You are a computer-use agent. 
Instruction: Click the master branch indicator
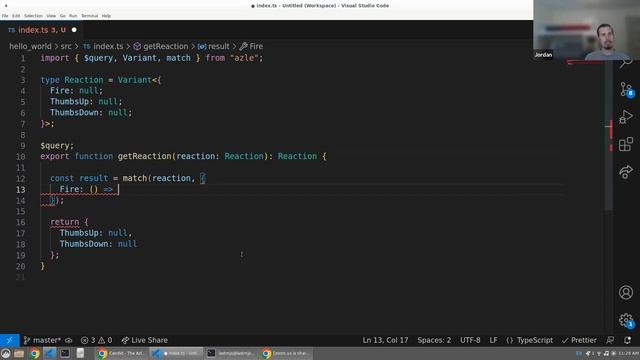42,340
